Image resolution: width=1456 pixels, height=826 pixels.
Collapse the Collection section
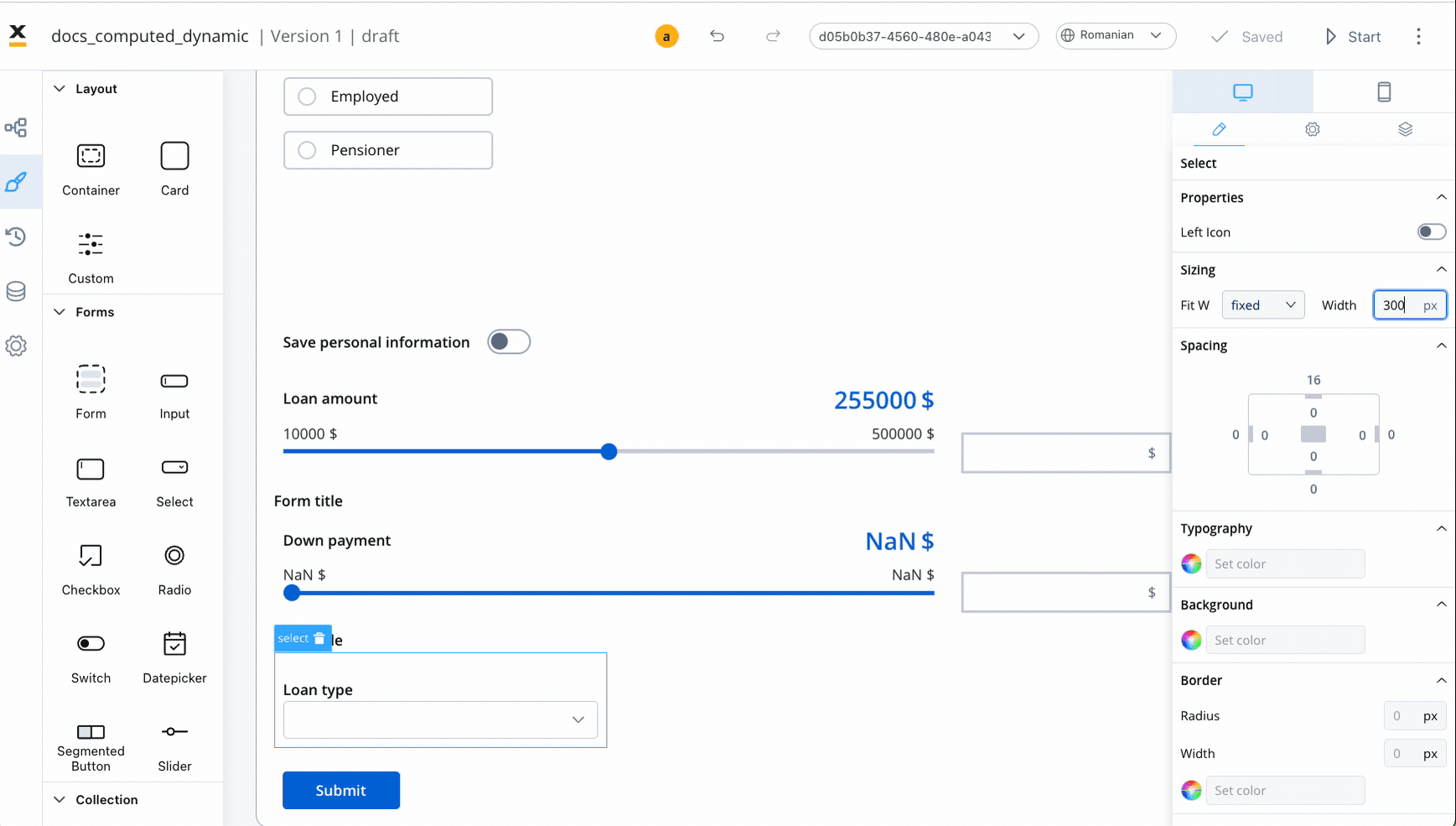60,800
